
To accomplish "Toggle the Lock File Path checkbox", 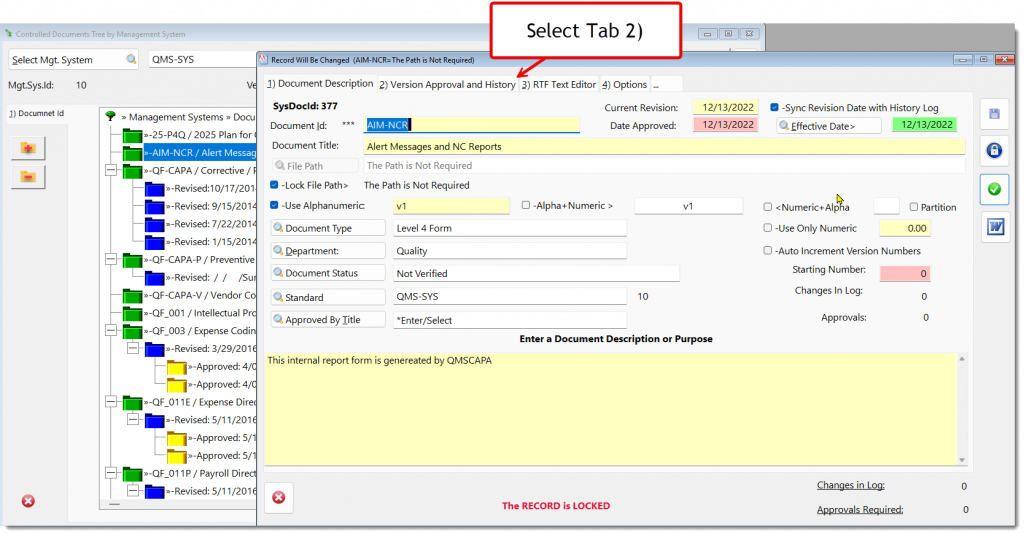I will click(x=274, y=185).
